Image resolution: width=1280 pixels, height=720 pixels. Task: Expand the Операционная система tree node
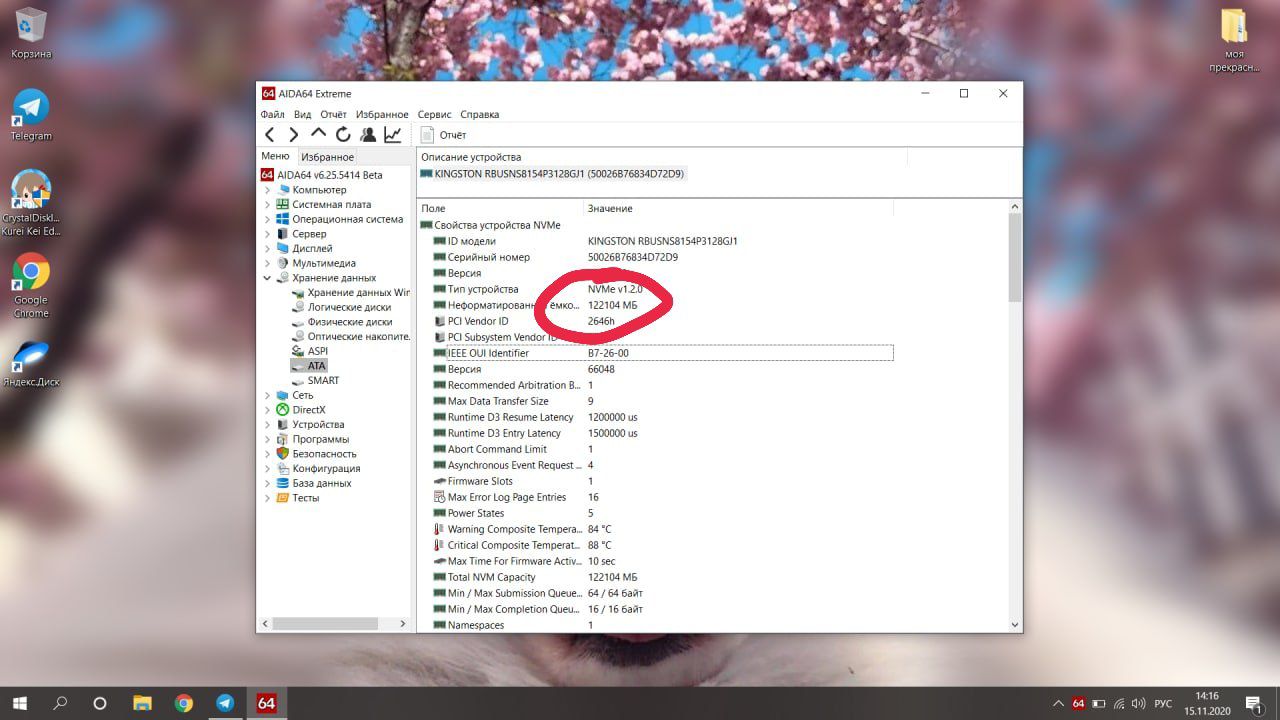(x=267, y=219)
